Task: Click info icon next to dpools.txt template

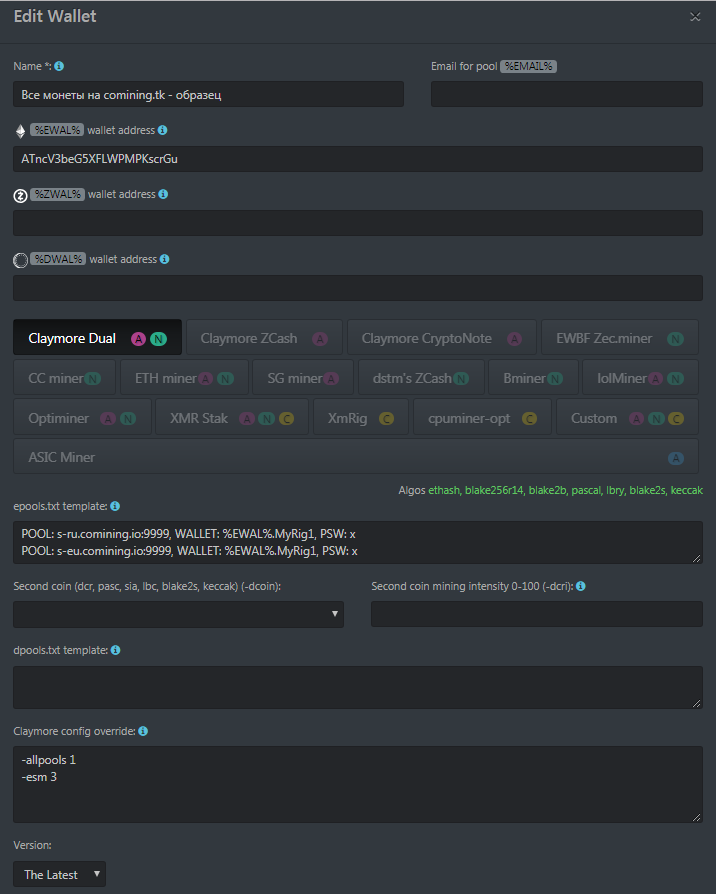Action: 116,650
